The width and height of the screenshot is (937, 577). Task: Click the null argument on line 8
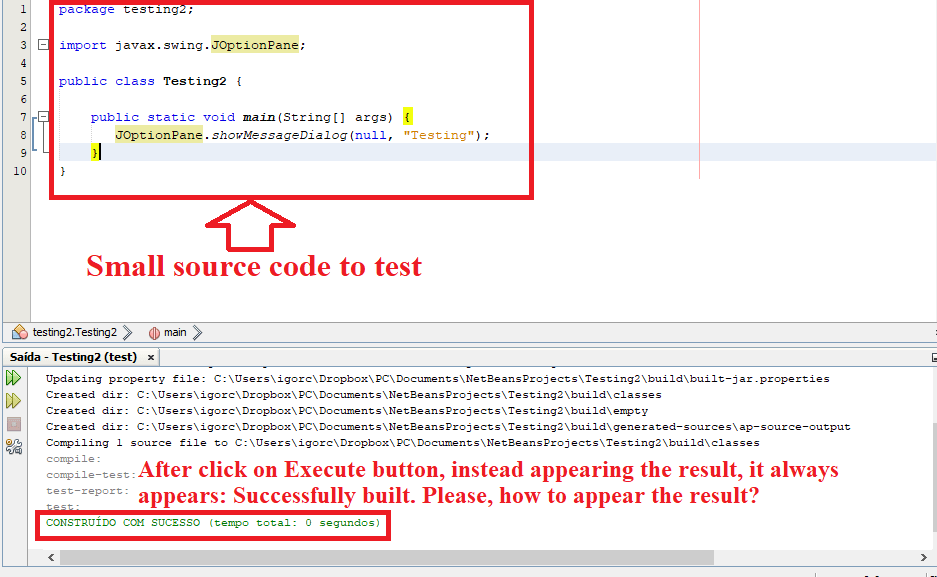[370, 135]
